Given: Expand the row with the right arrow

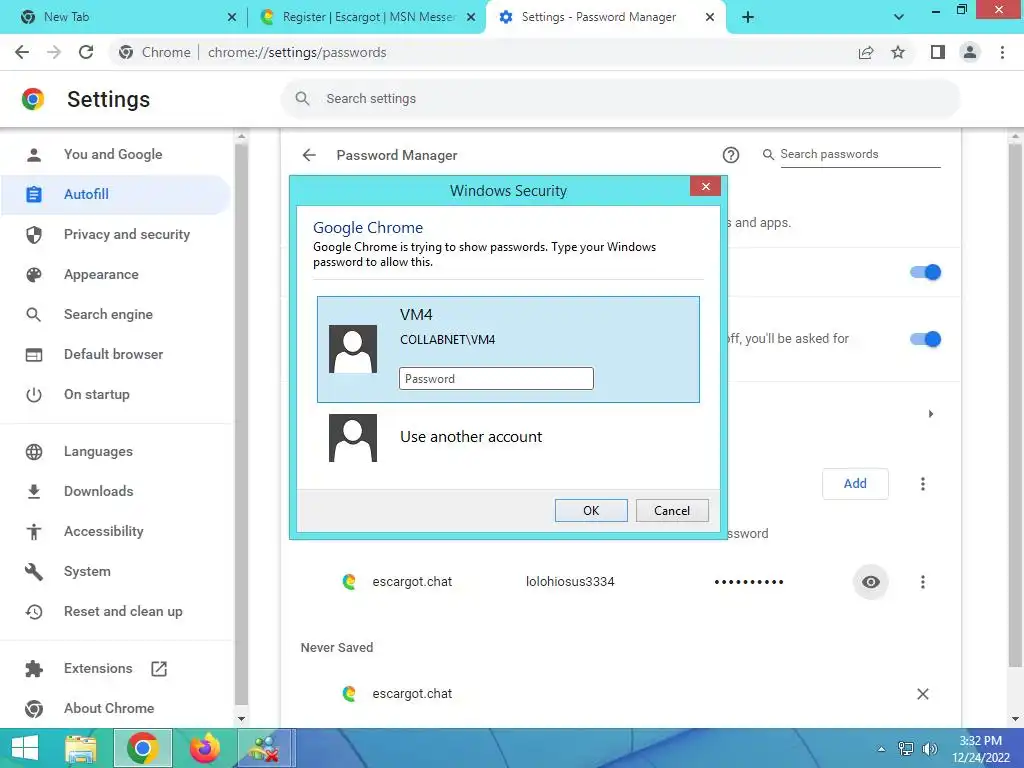Looking at the screenshot, I should (931, 414).
